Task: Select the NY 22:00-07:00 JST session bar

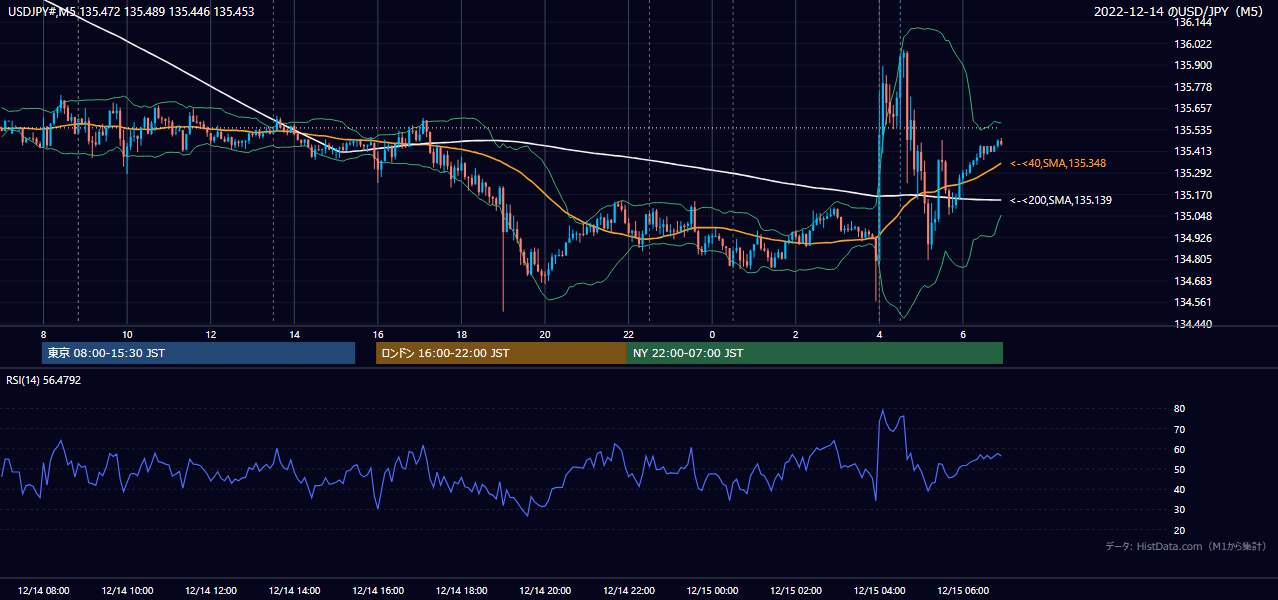Action: (x=815, y=353)
